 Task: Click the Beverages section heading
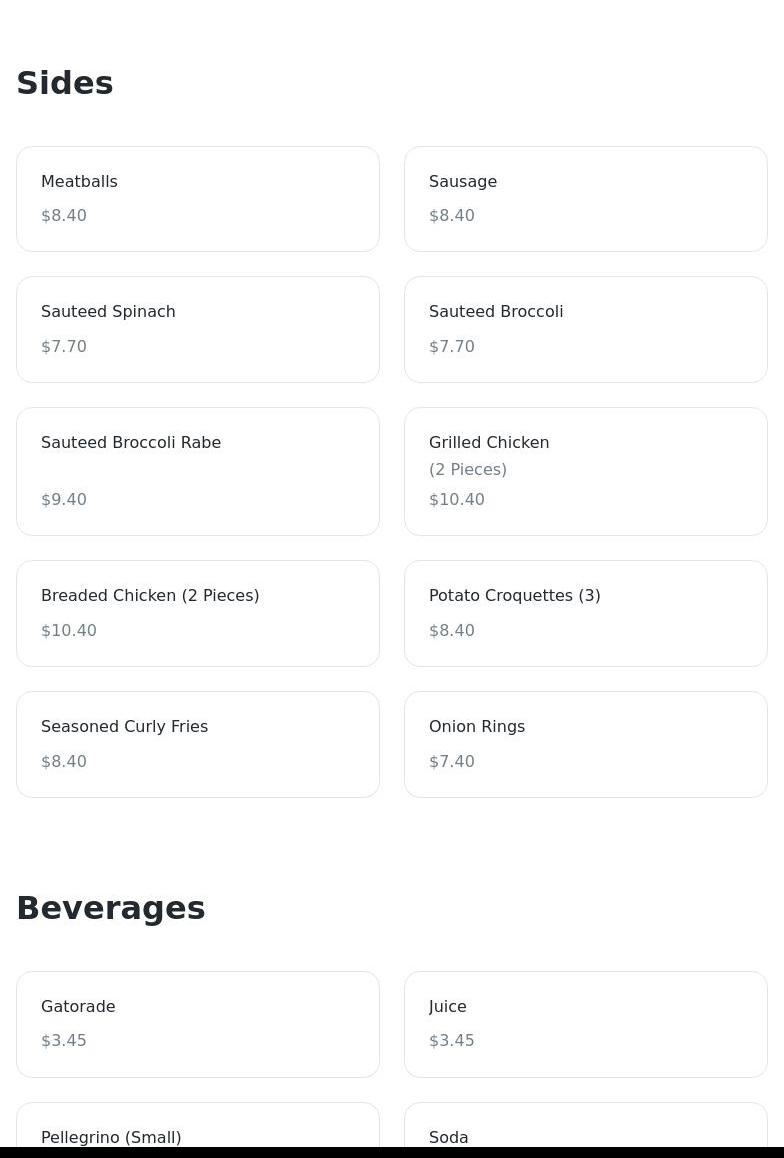(x=111, y=908)
